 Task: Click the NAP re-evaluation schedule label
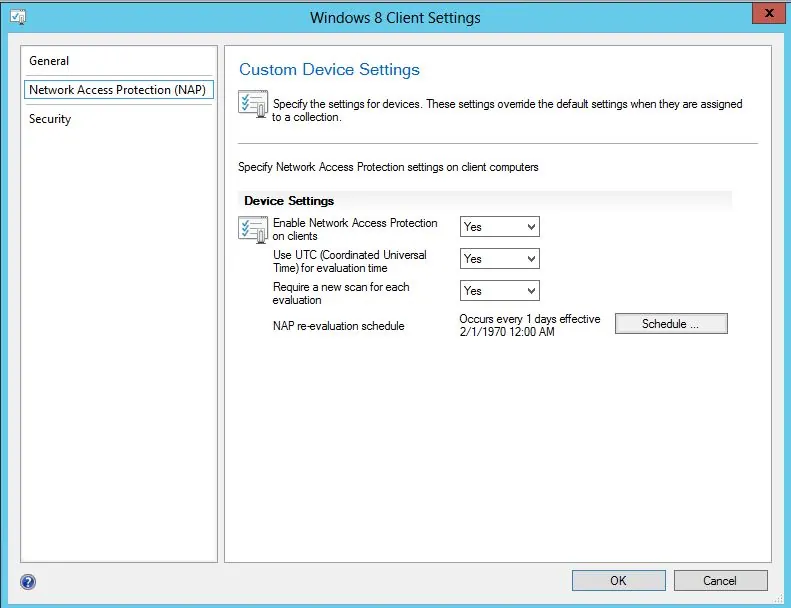coord(338,326)
